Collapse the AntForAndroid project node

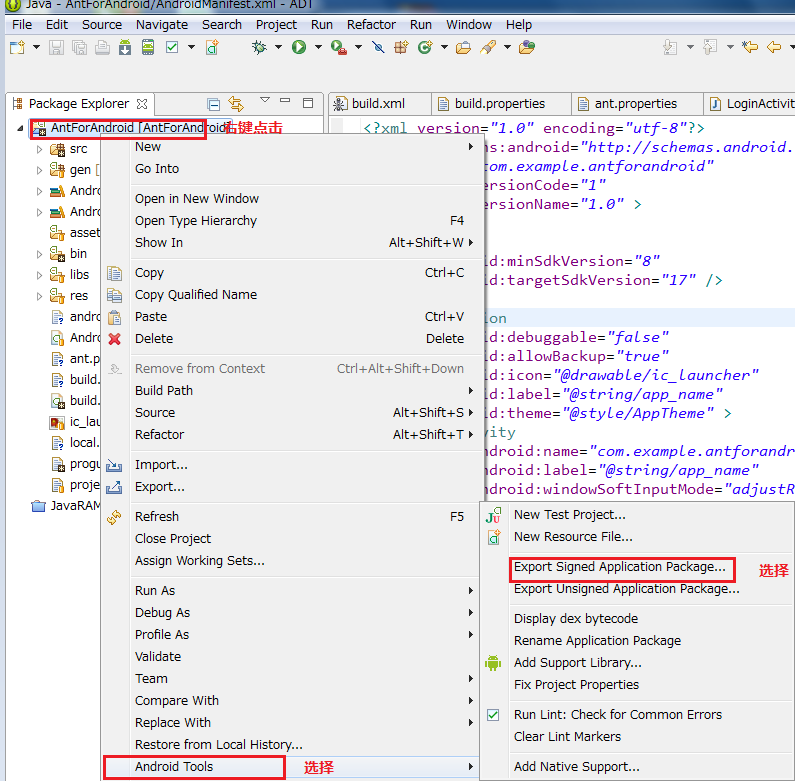[x=20, y=128]
